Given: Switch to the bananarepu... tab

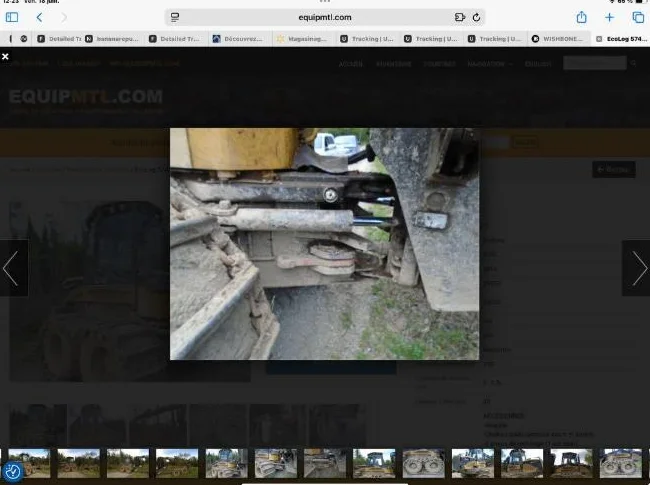Looking at the screenshot, I should click(x=112, y=39).
